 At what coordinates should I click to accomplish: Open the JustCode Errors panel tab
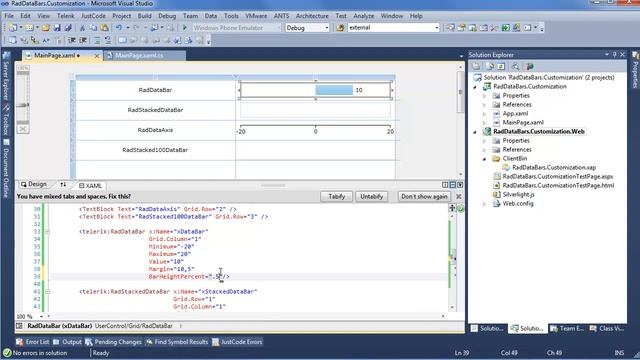coord(237,342)
